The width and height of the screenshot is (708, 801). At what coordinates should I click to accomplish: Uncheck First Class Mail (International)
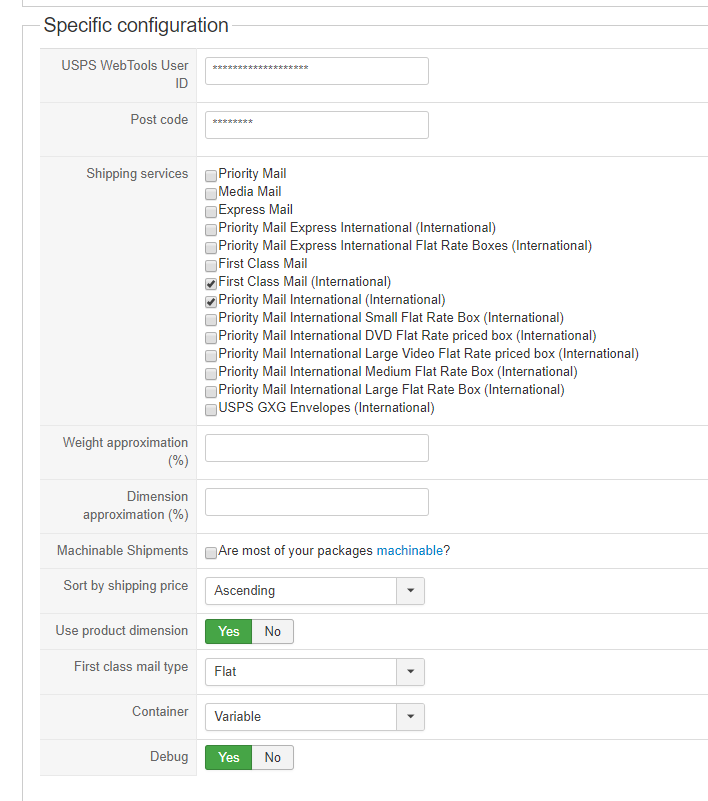211,283
